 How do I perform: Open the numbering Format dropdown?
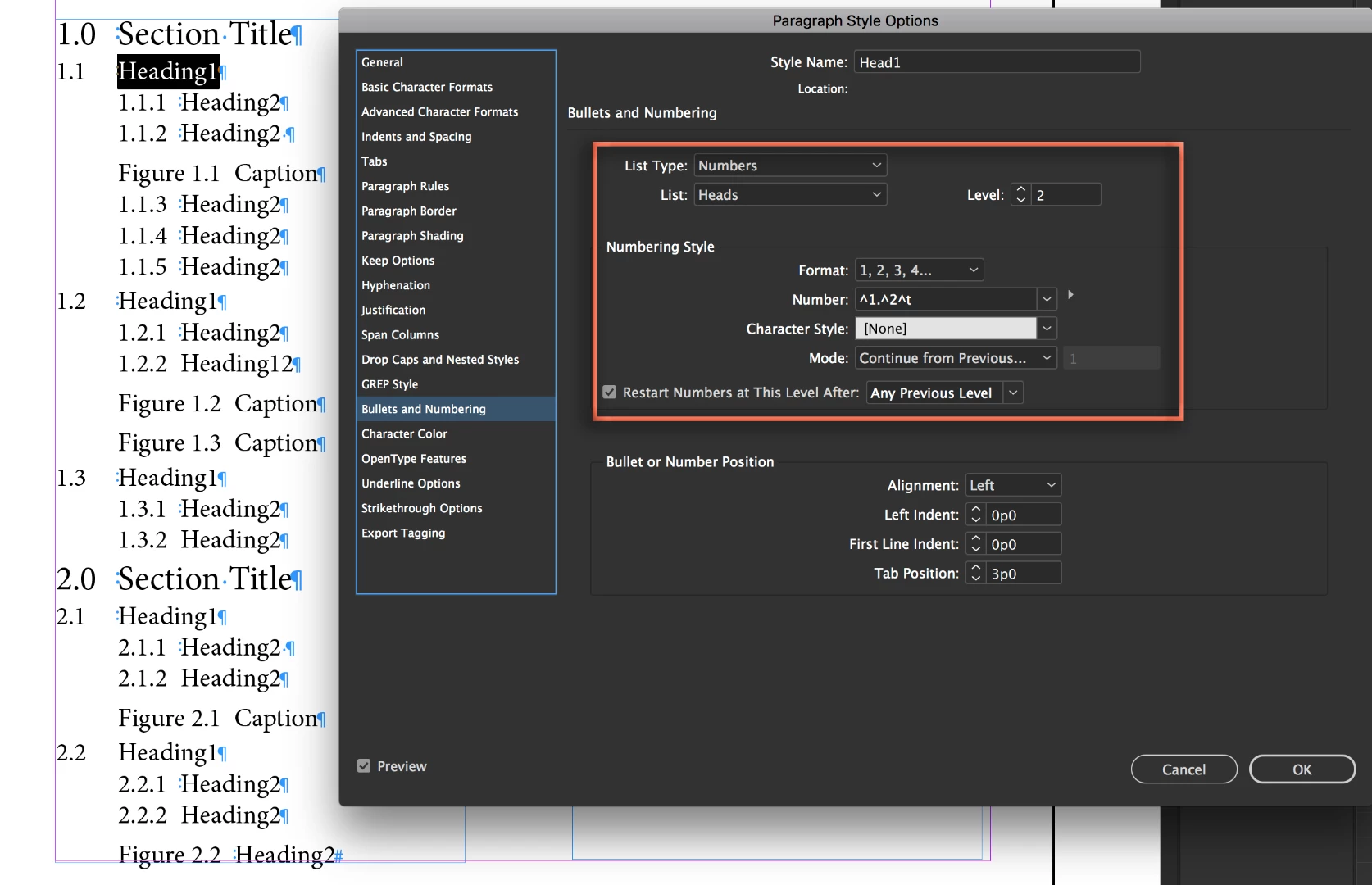point(919,270)
